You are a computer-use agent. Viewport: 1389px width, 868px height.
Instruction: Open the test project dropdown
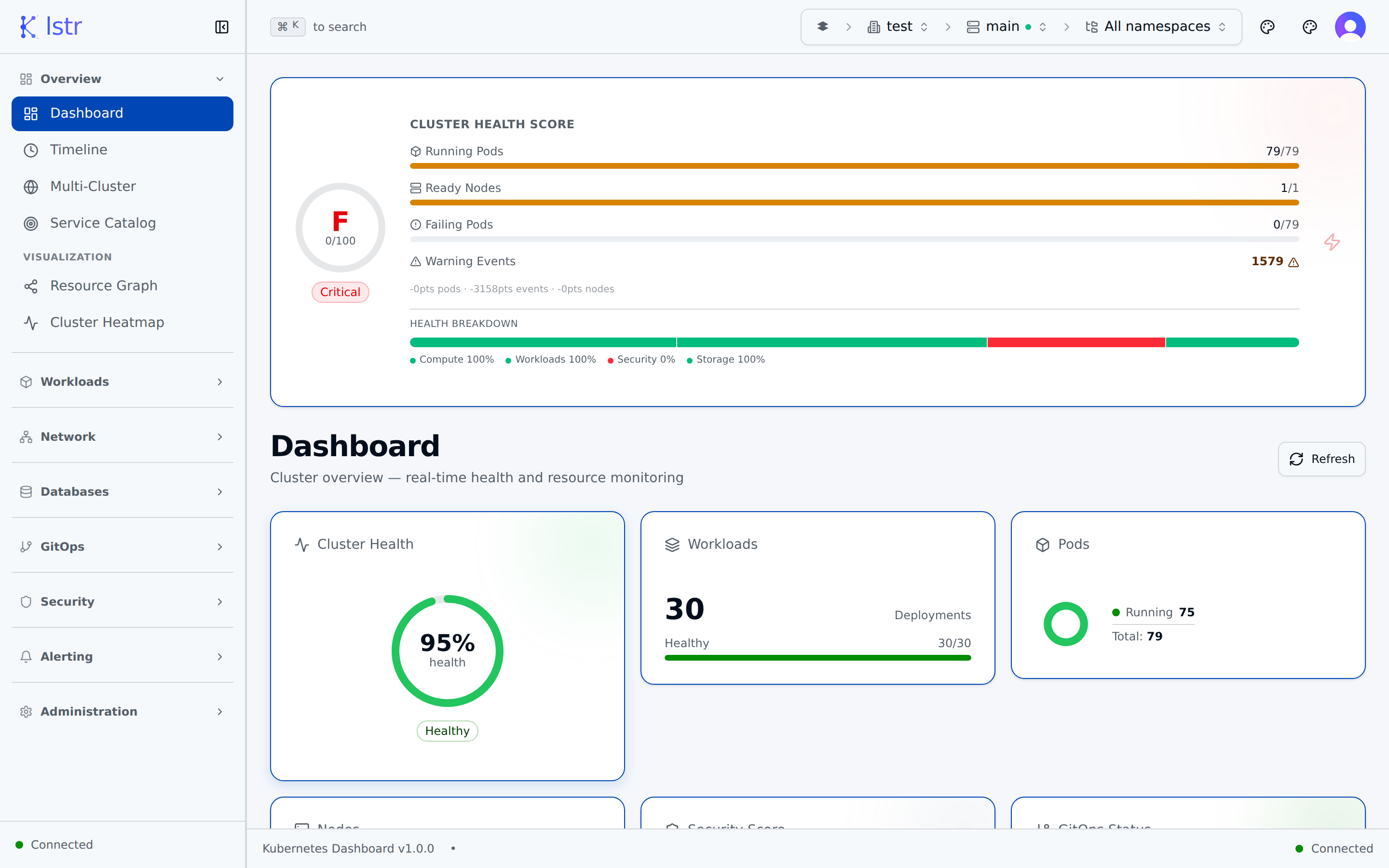(x=898, y=27)
